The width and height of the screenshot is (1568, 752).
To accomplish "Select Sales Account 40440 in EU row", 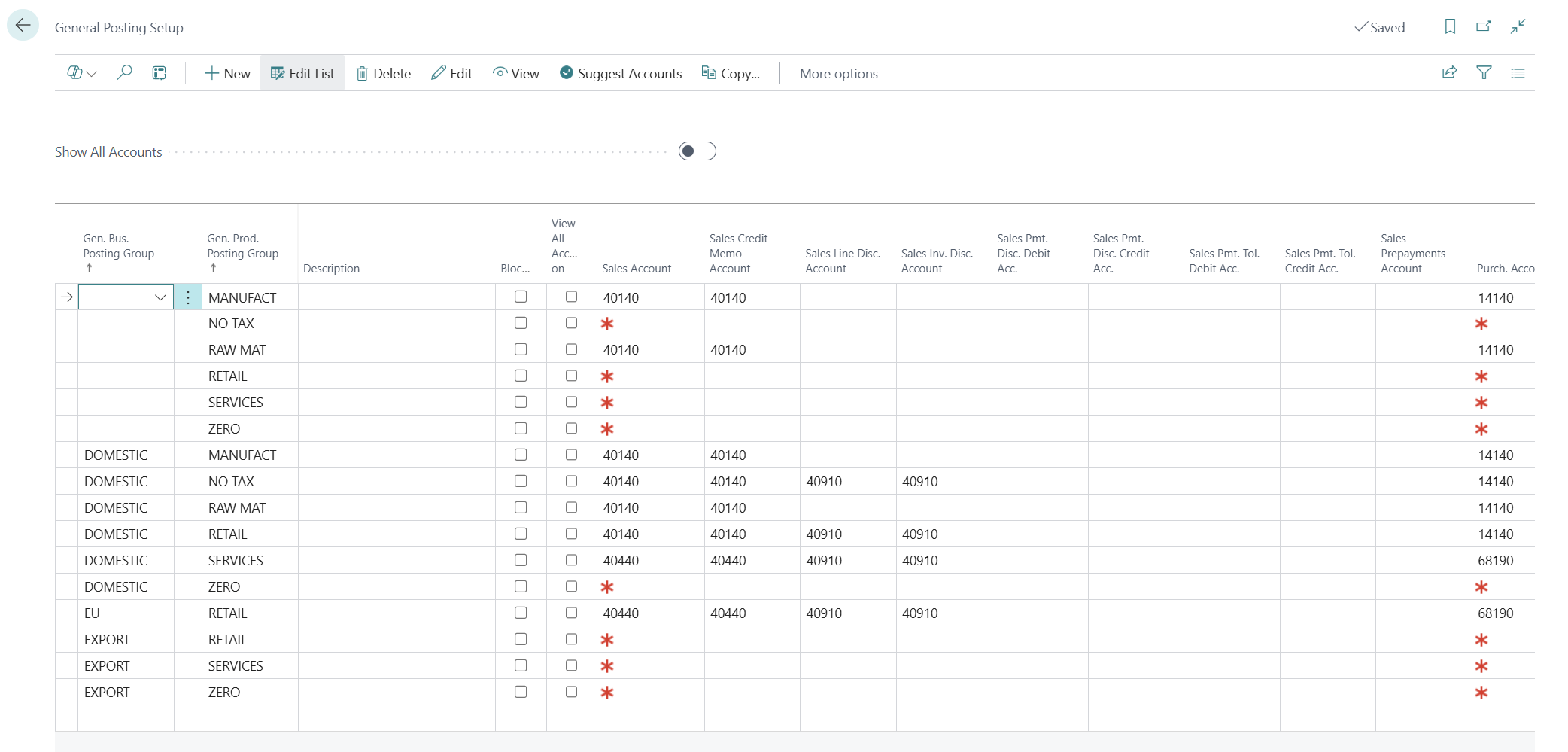I will [x=621, y=613].
